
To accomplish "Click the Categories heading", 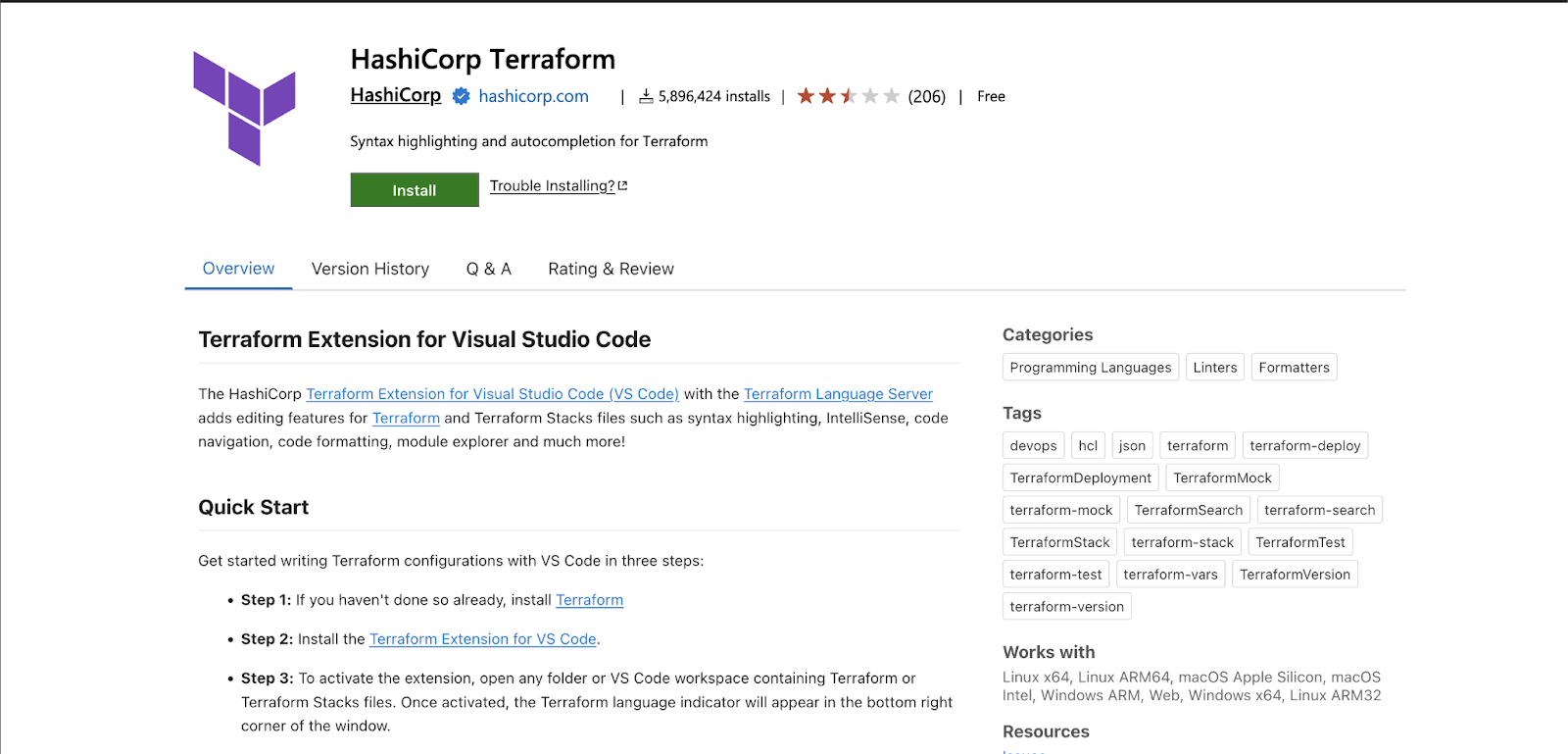I will (x=1048, y=334).
